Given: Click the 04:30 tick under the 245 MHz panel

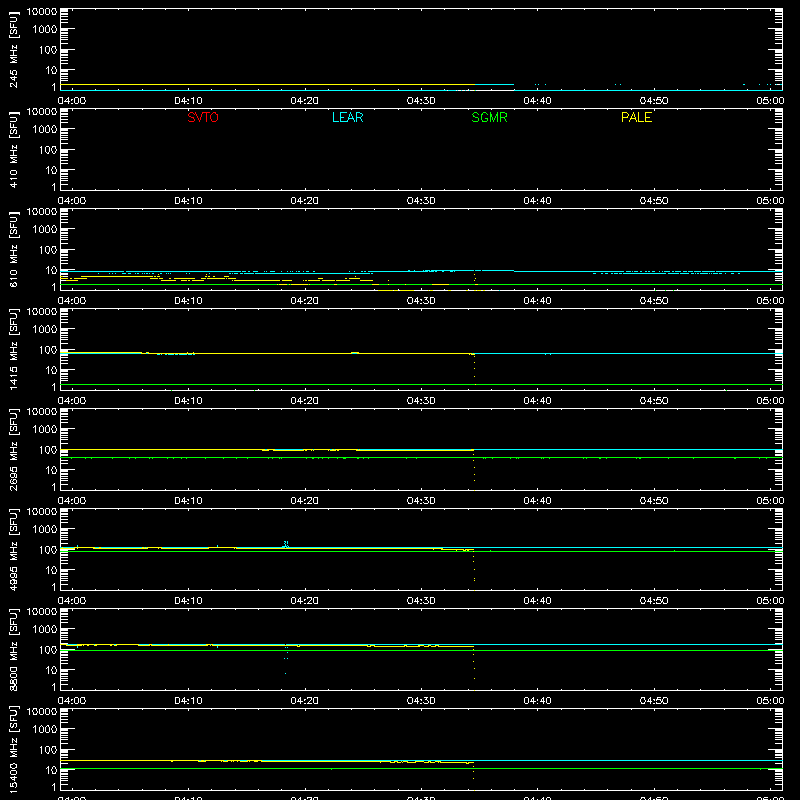Looking at the screenshot, I should (421, 101).
